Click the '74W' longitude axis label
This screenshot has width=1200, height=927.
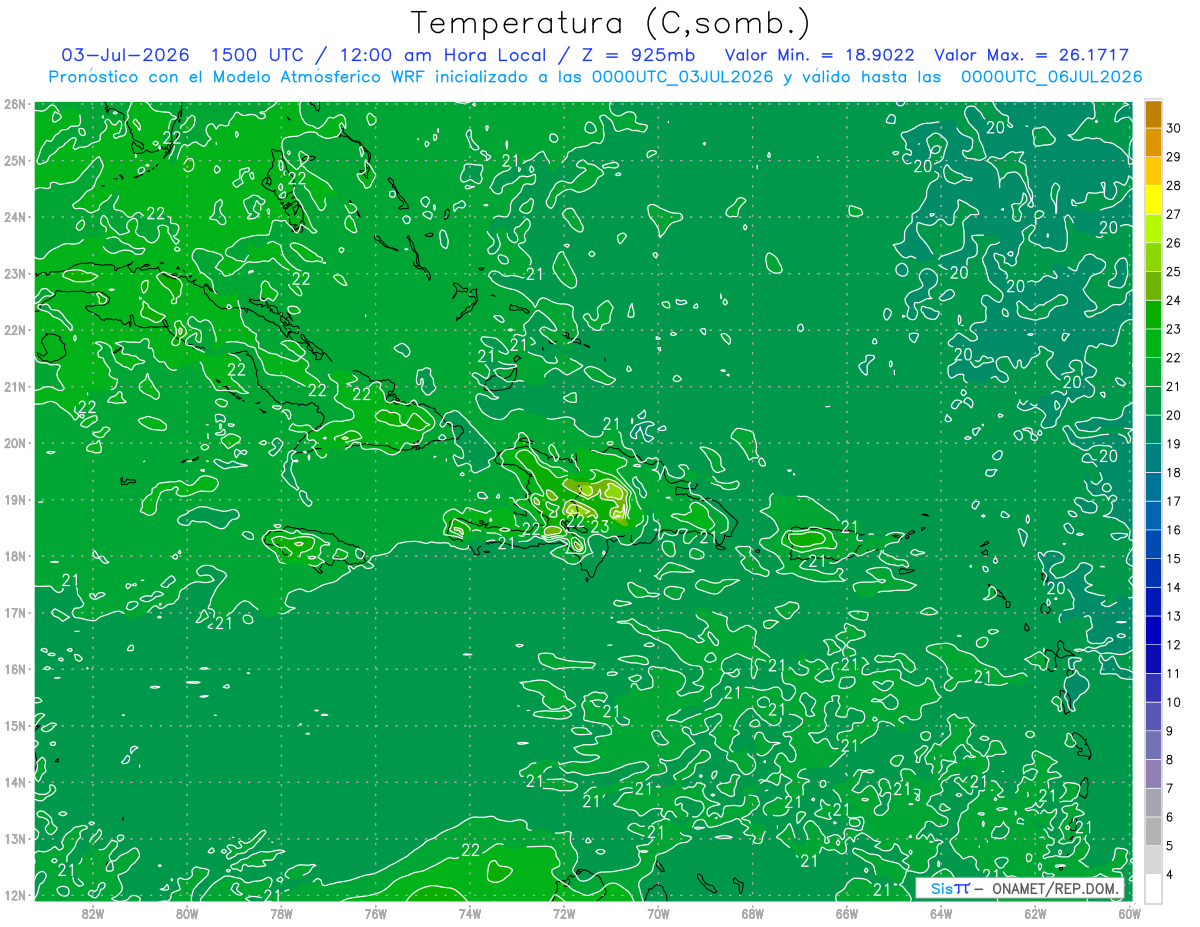click(x=470, y=913)
